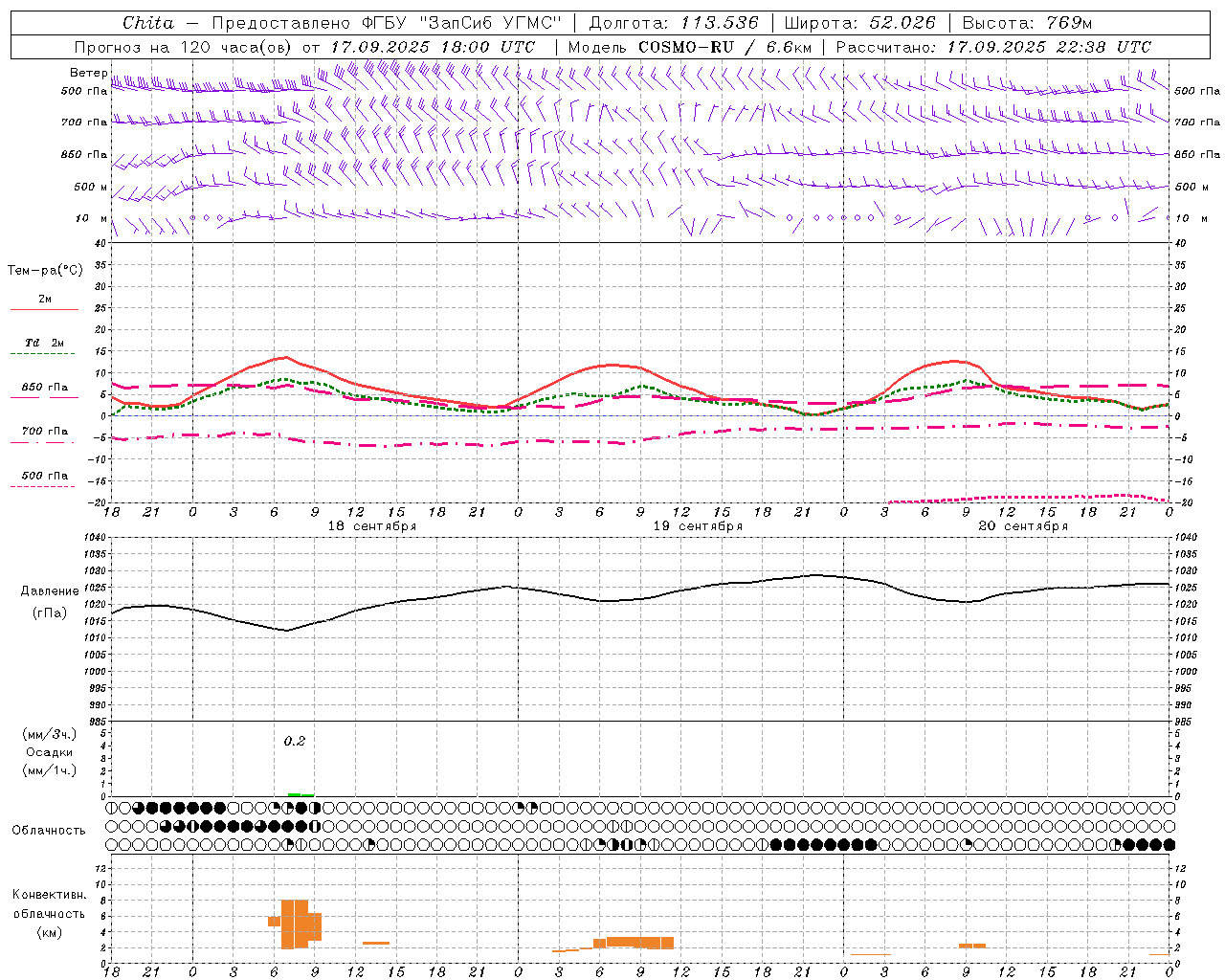The height and width of the screenshot is (980, 1225).
Task: Click the green precipitation bar under 0.2
Action: point(301,794)
